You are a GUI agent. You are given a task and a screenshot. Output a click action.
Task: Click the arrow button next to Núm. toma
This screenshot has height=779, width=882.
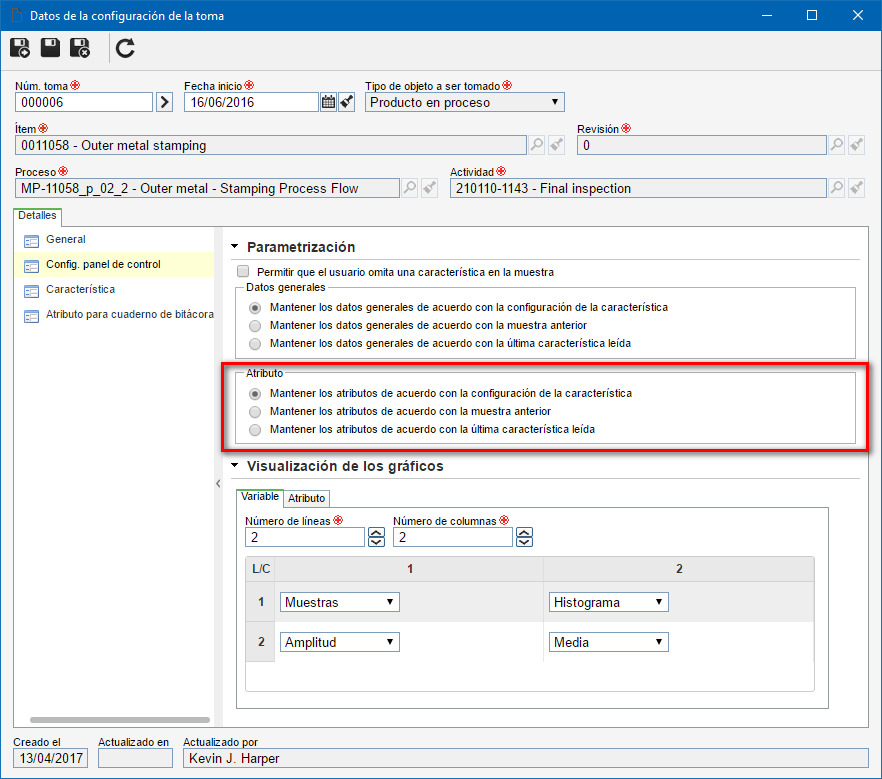[164, 102]
